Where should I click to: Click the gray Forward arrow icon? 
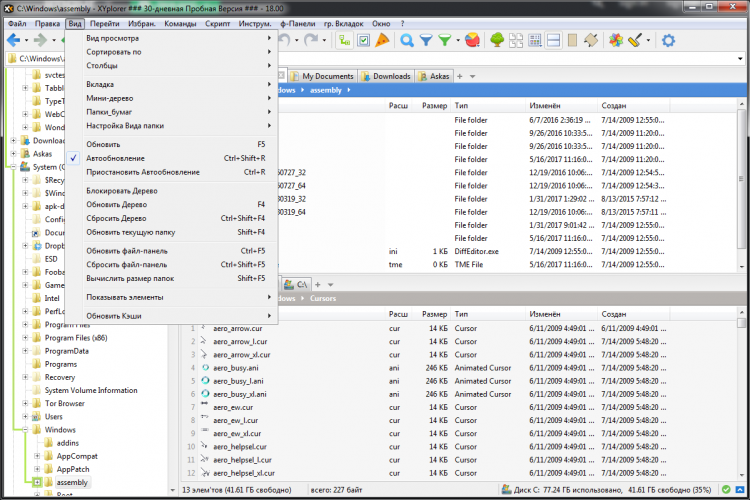(x=40, y=41)
